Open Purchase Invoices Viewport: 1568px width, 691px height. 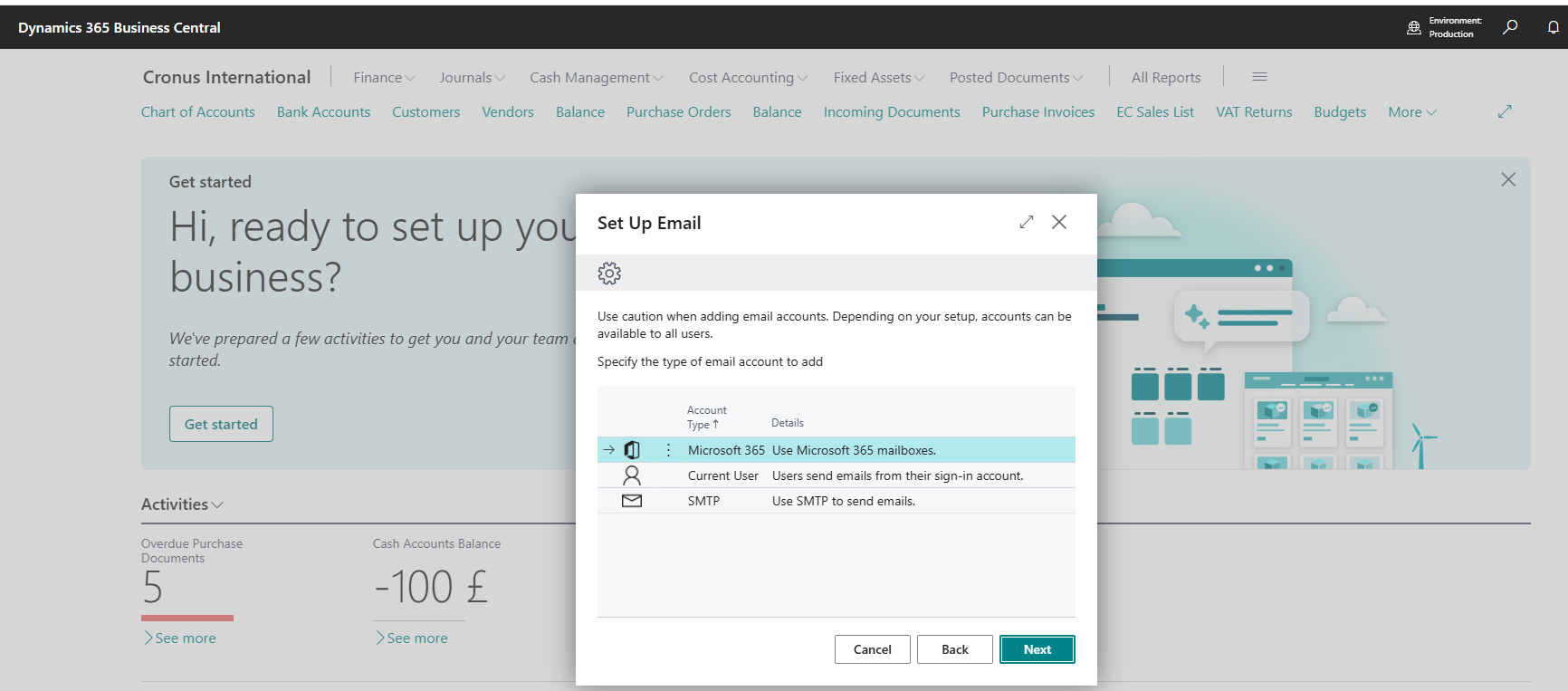1038,112
